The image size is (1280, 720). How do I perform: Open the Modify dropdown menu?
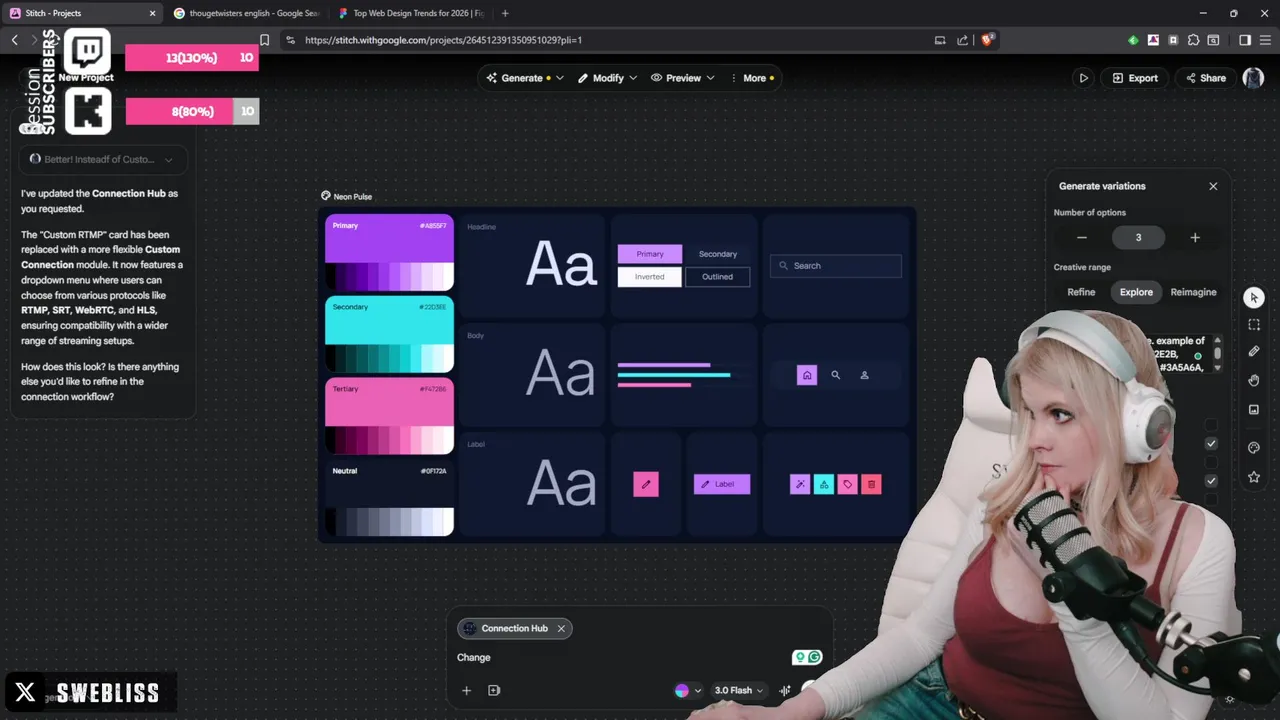607,78
